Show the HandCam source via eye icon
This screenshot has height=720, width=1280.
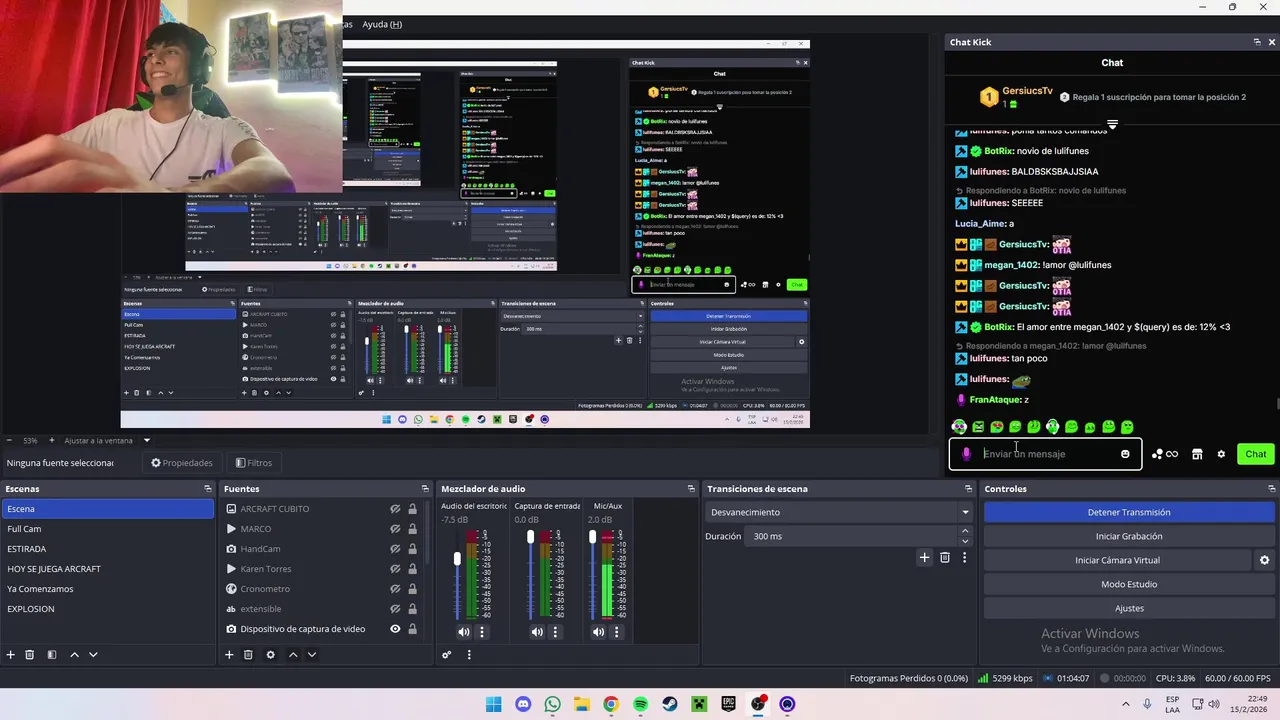[395, 549]
